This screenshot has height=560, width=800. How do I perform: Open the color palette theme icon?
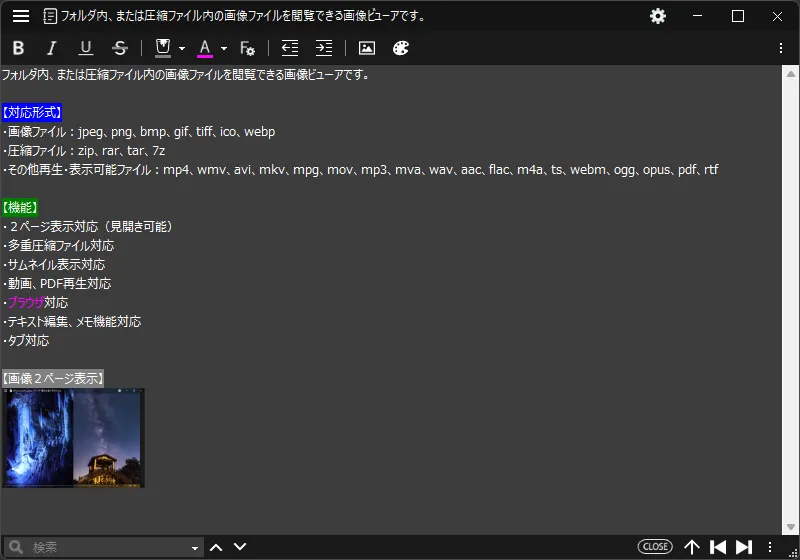pyautogui.click(x=401, y=48)
